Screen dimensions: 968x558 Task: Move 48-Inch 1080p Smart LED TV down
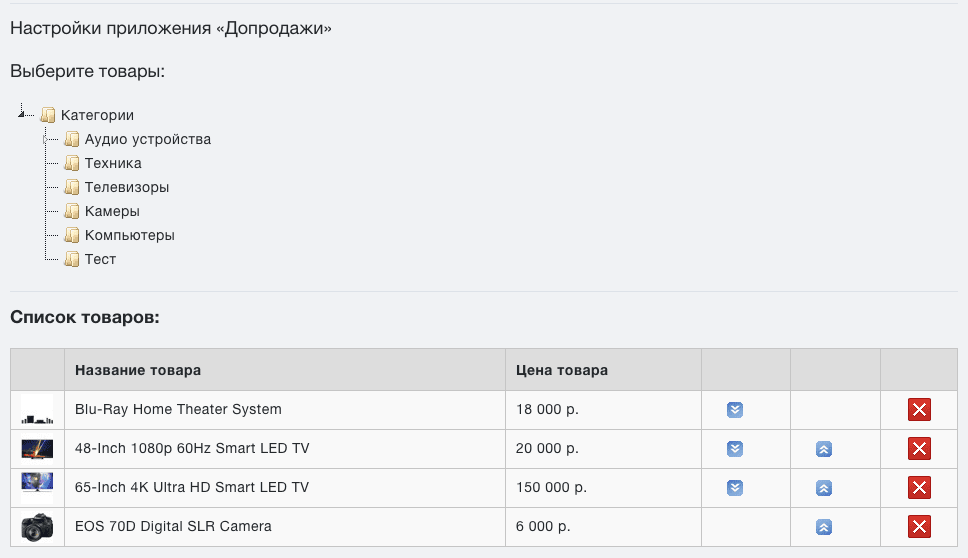coord(735,449)
